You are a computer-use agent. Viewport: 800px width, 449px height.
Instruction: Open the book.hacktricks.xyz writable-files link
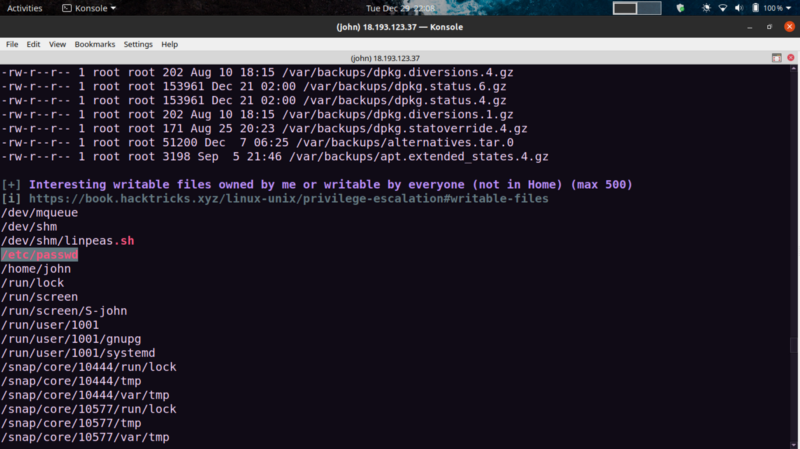[289, 198]
